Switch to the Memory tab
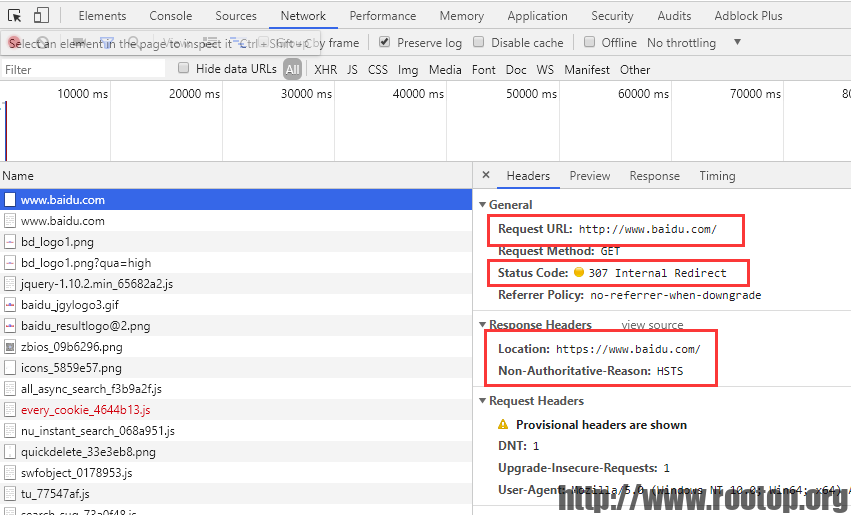Viewport: 851px width, 515px height. (x=461, y=16)
